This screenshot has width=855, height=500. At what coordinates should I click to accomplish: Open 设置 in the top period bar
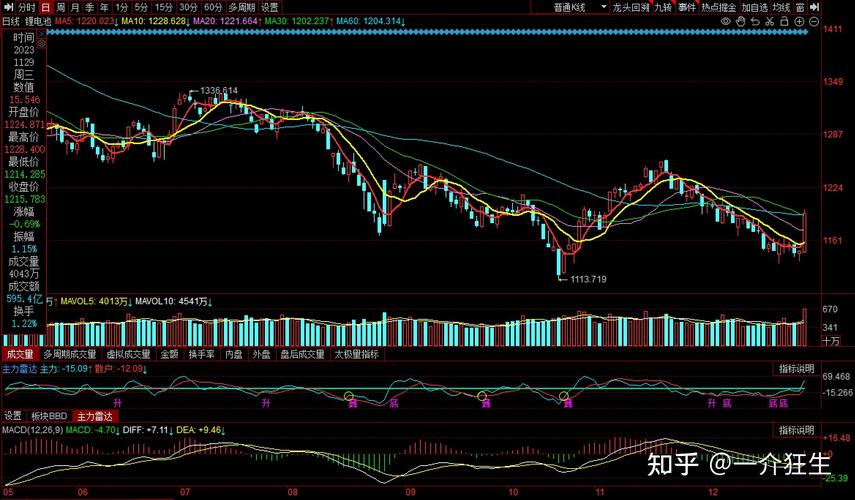[270, 7]
